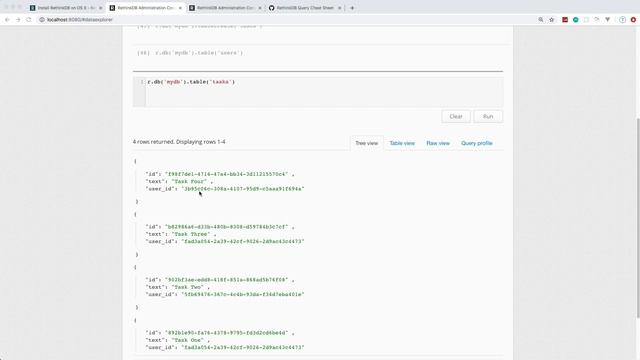Screen dimensions: 640x360
Task: Open the red square extension icon
Action: click(x=565, y=20)
